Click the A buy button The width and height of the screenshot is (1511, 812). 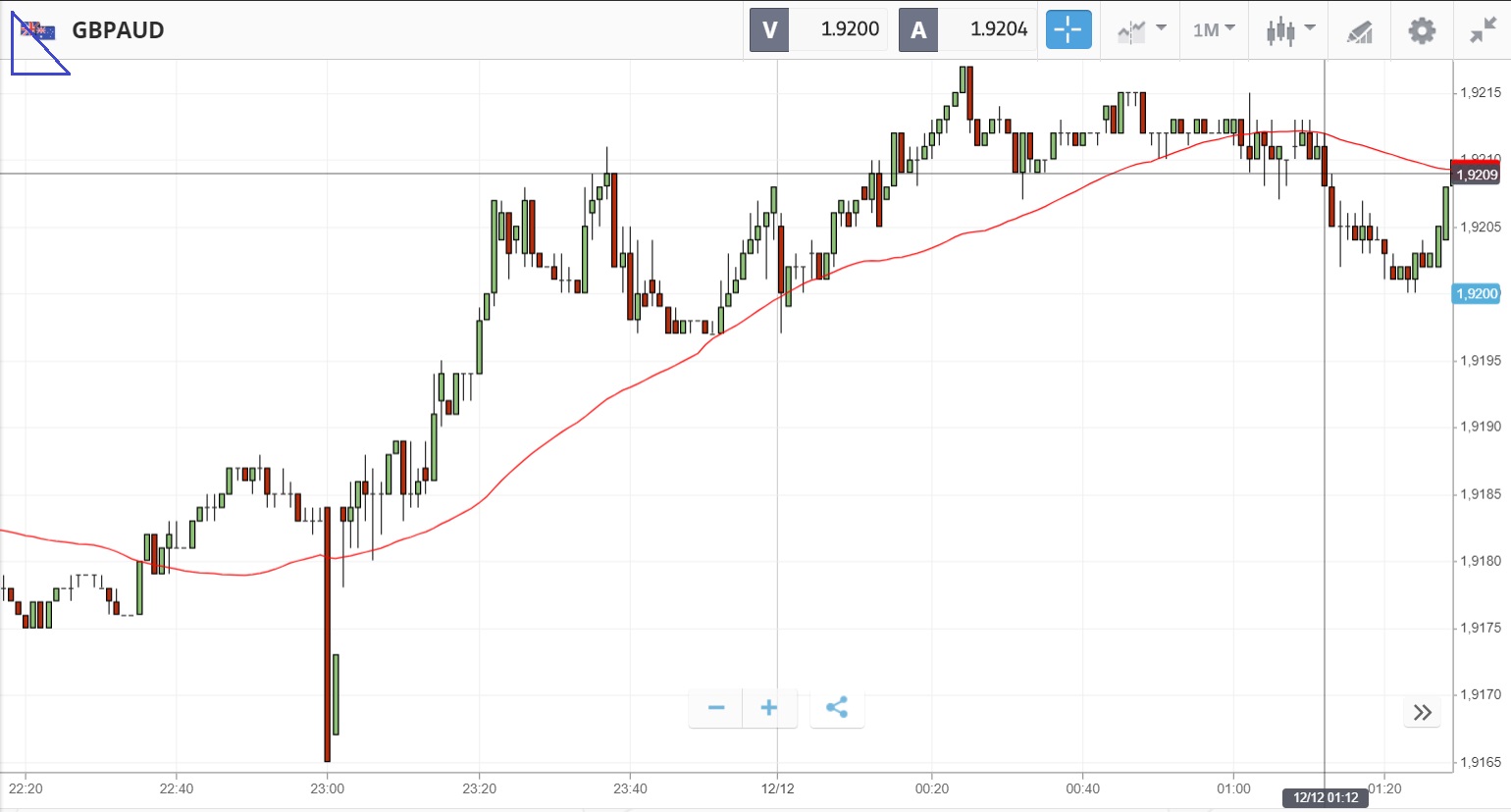click(x=918, y=29)
